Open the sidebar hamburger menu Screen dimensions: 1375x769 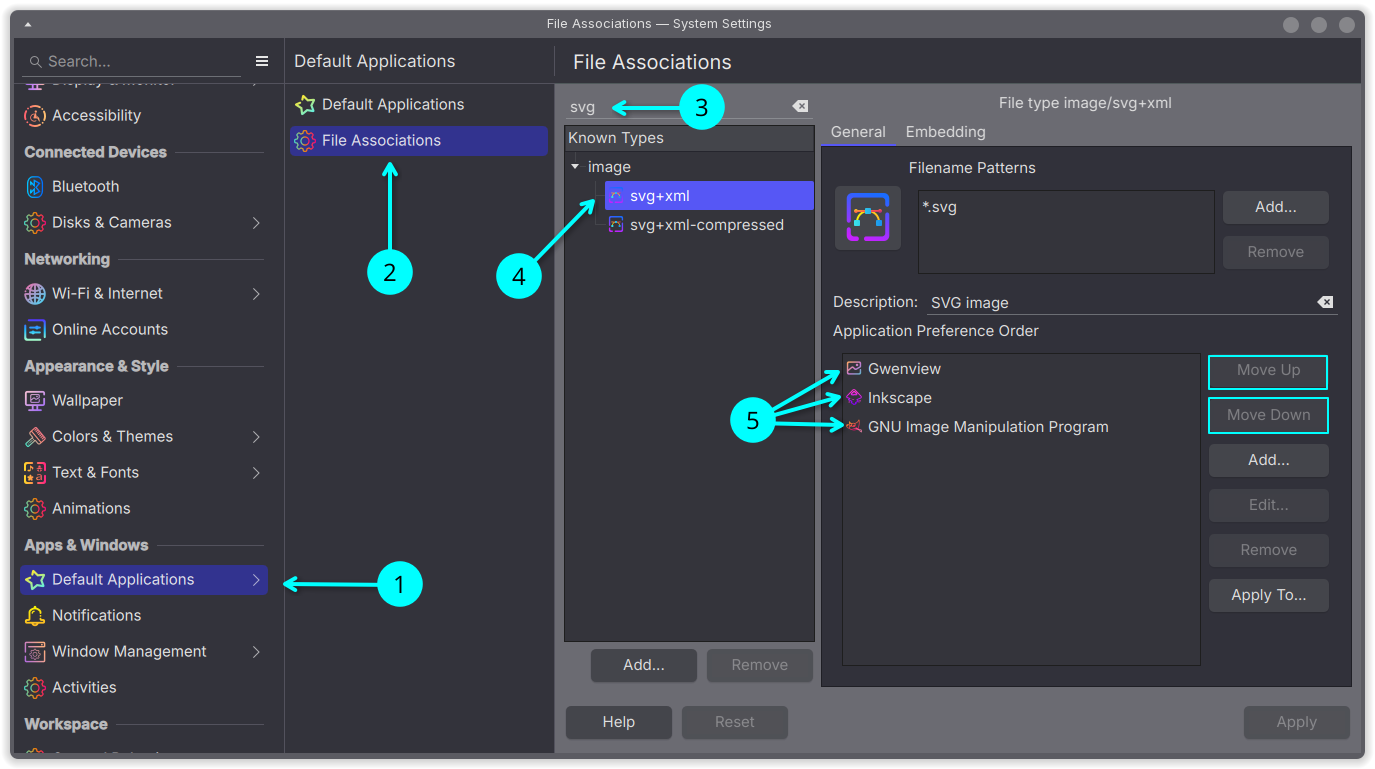(262, 61)
